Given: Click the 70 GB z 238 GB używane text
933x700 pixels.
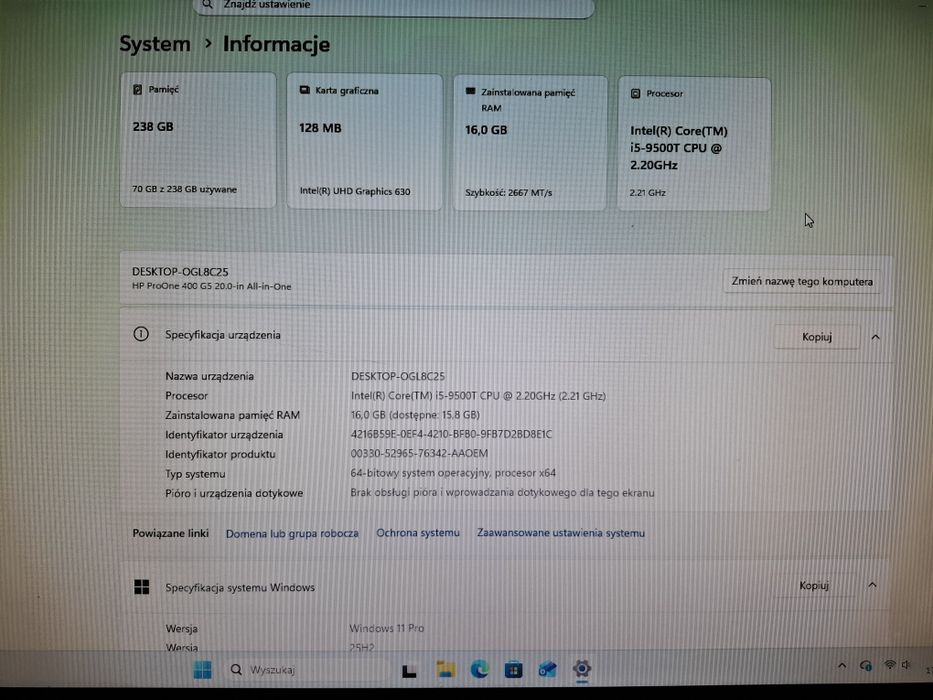Looking at the screenshot, I should click(184, 189).
